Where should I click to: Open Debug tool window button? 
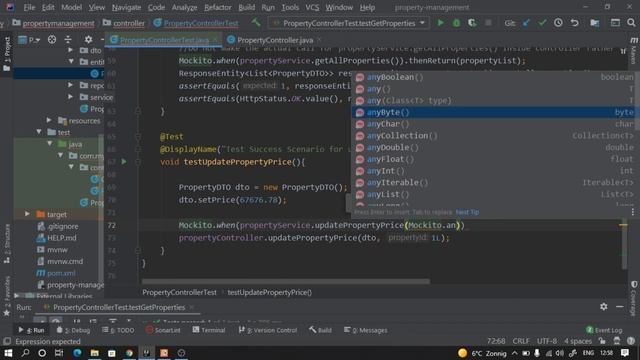(x=73, y=330)
